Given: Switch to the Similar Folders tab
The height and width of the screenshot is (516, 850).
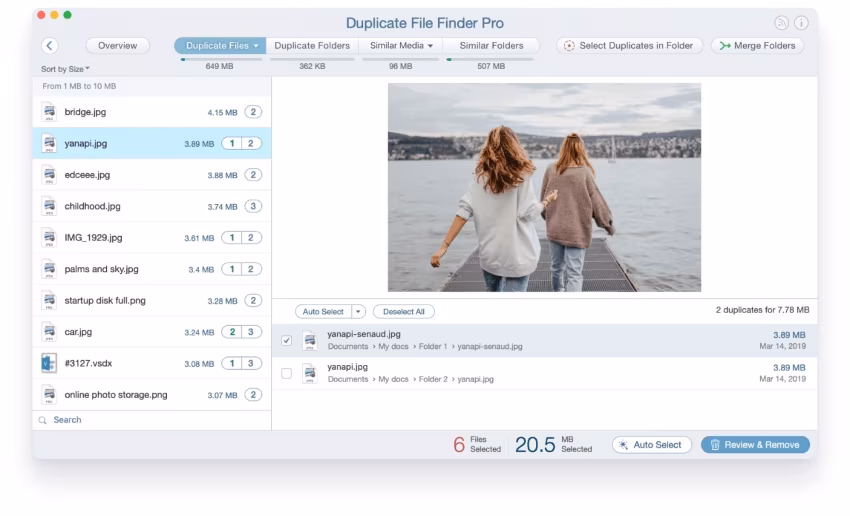Looking at the screenshot, I should (491, 46).
